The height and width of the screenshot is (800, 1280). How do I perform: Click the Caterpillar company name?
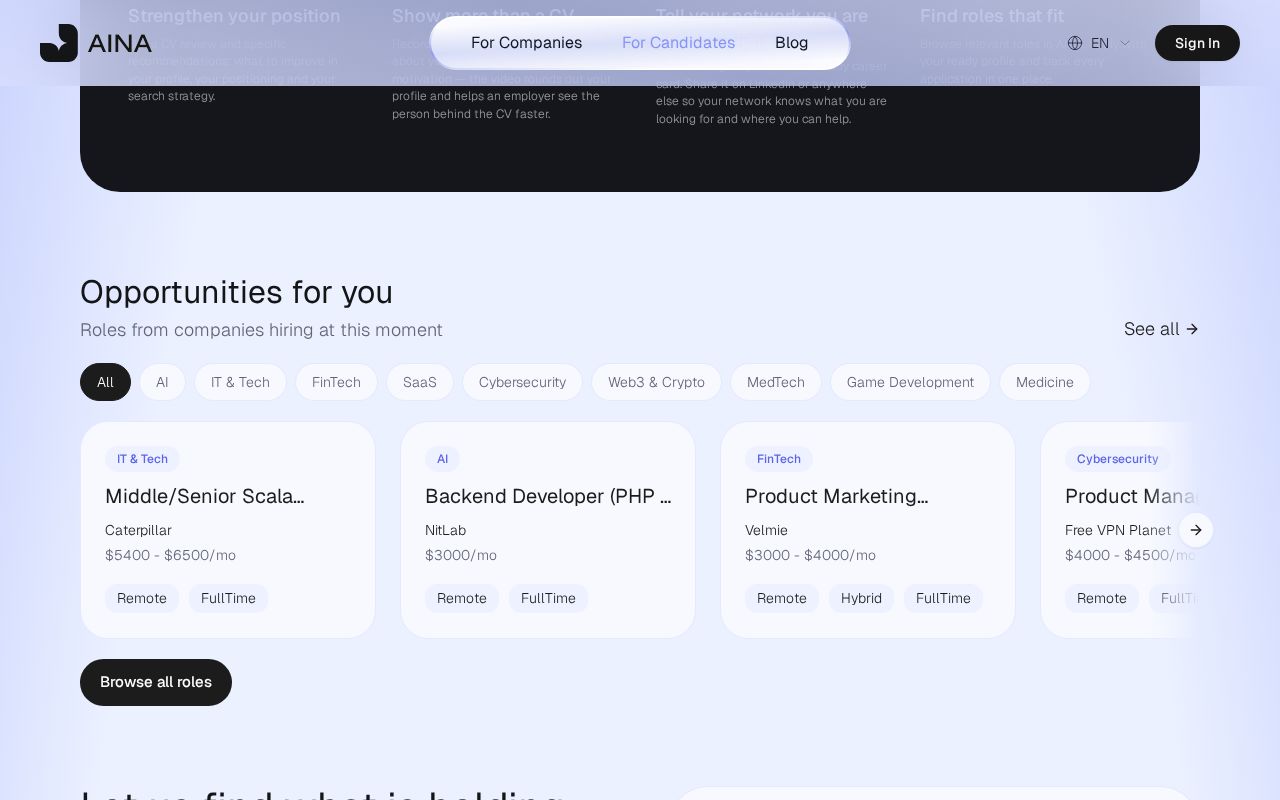tap(138, 530)
